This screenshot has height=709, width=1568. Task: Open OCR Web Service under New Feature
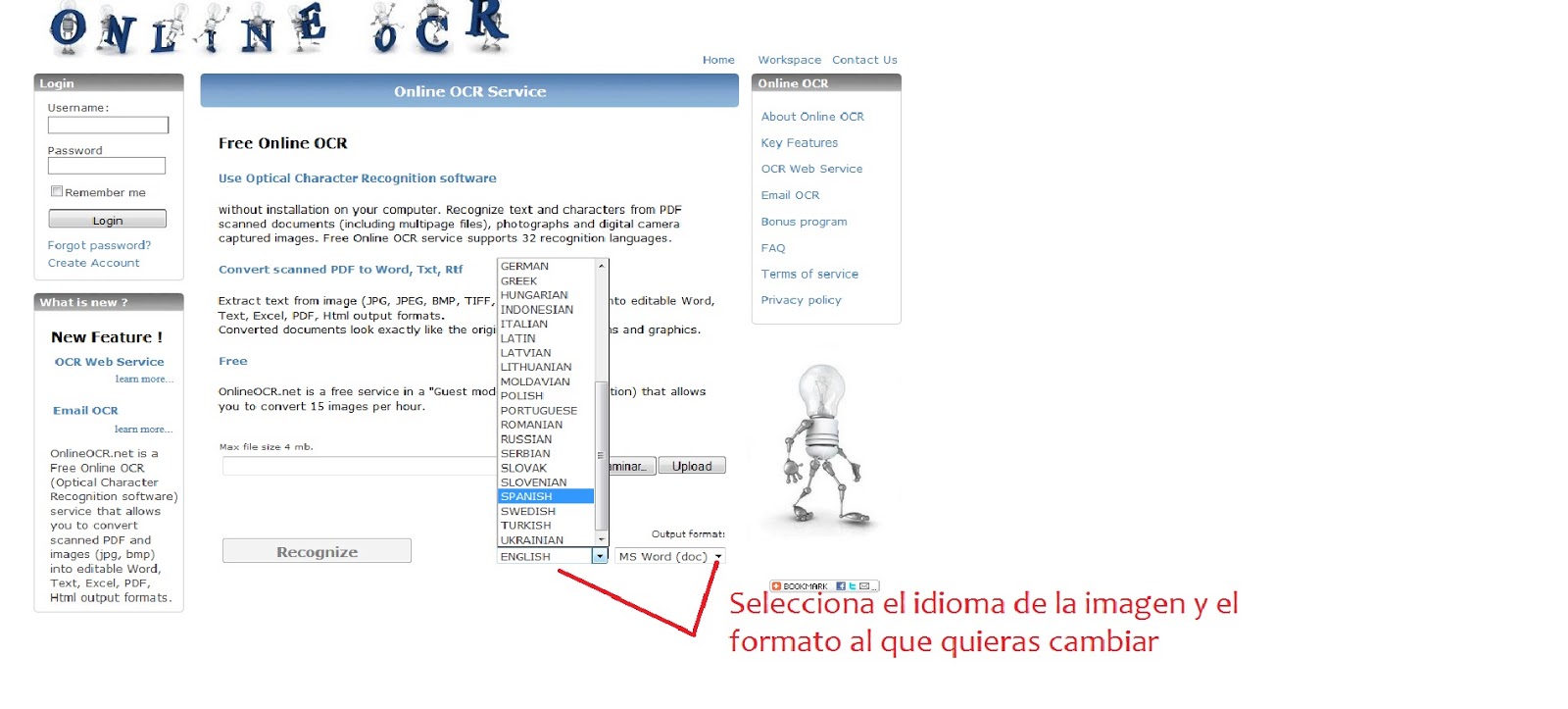pyautogui.click(x=109, y=362)
